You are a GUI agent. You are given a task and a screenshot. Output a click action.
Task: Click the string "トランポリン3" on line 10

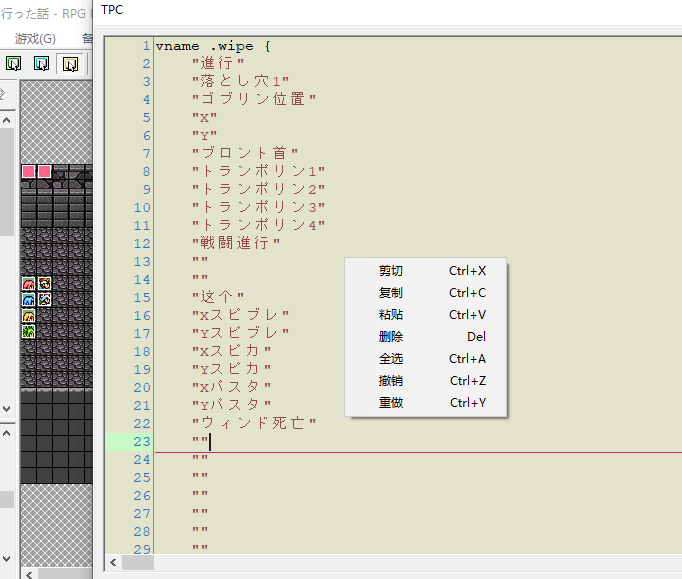tap(258, 207)
